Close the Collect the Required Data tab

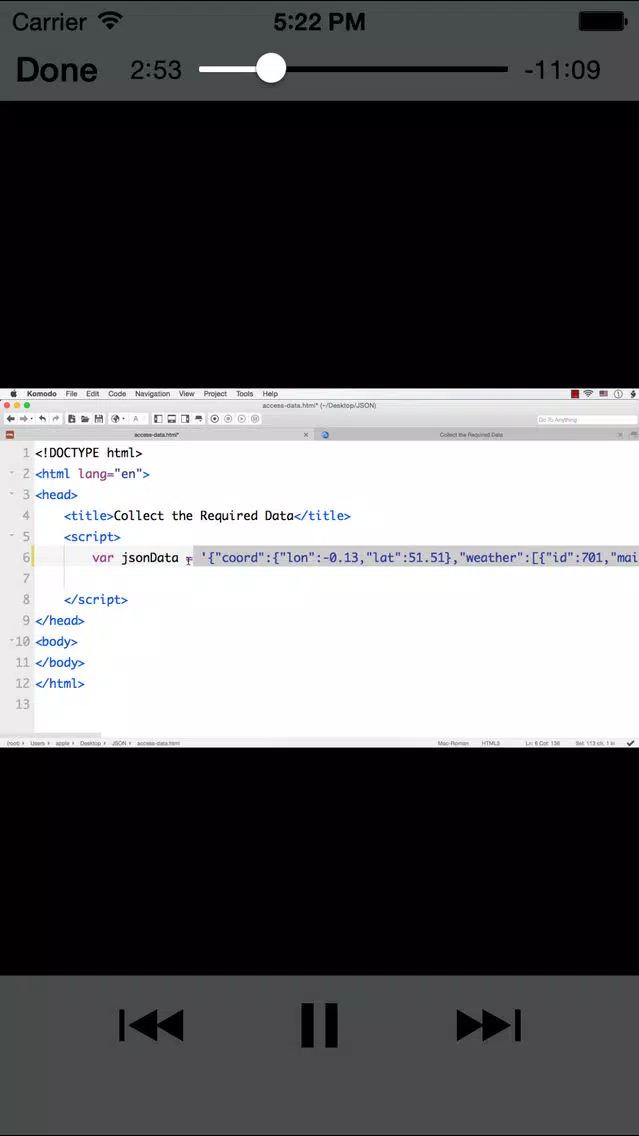[x=620, y=435]
